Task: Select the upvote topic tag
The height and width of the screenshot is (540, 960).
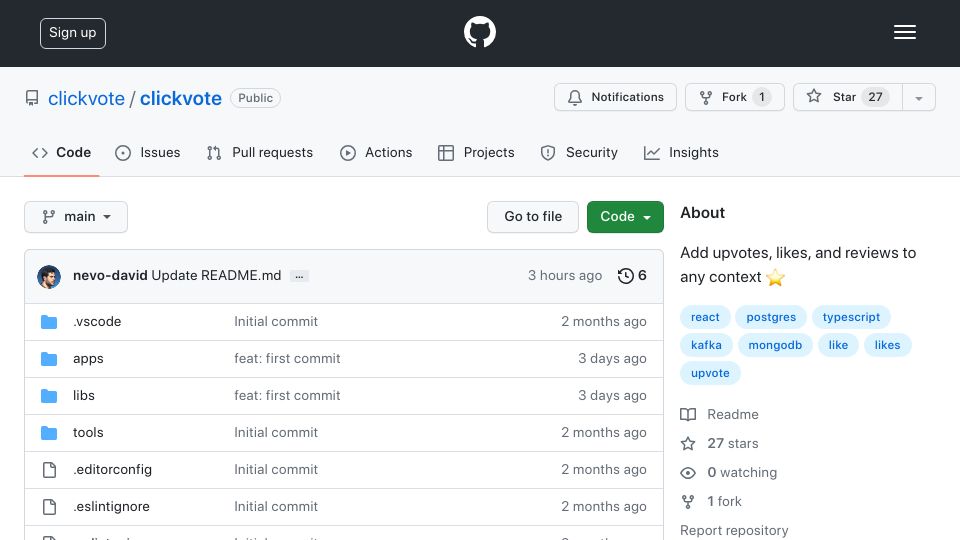Action: (710, 373)
